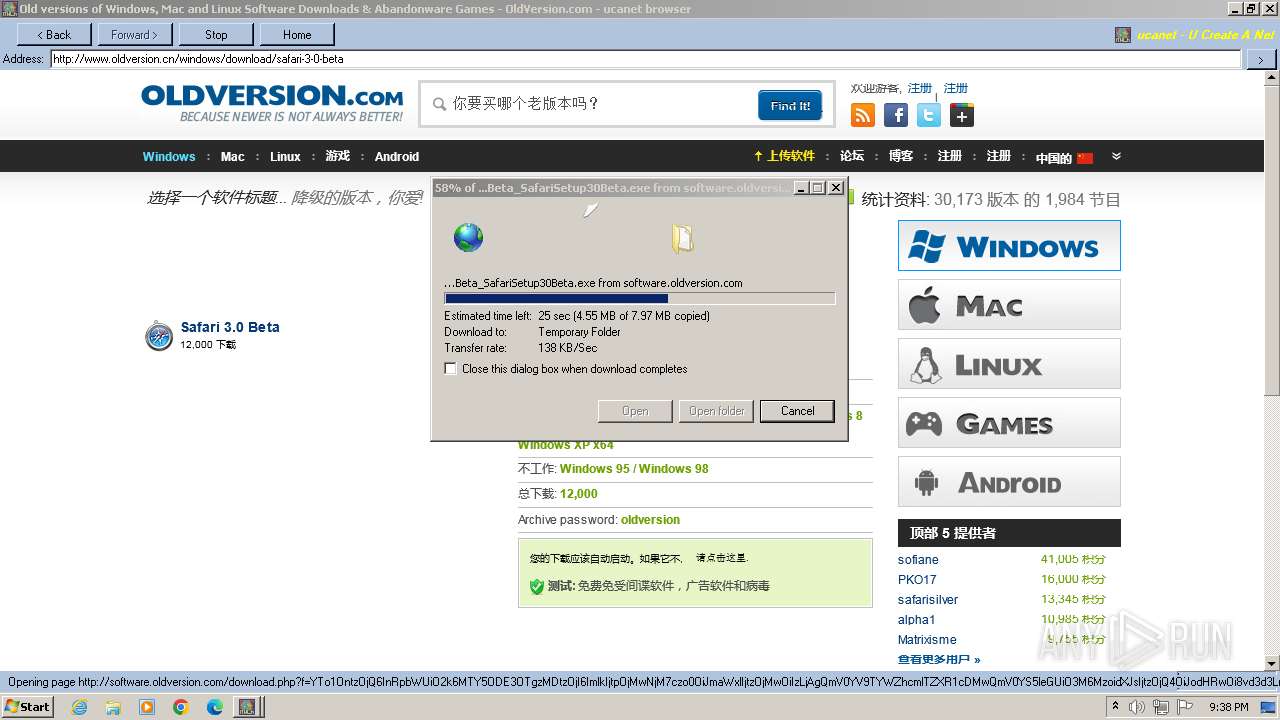Show hidden tray icons arrow

(x=1115, y=707)
